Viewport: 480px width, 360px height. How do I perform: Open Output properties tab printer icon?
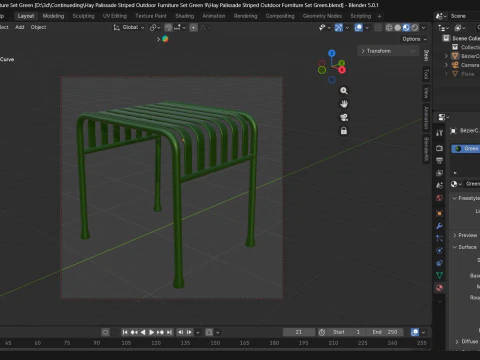pyautogui.click(x=439, y=160)
